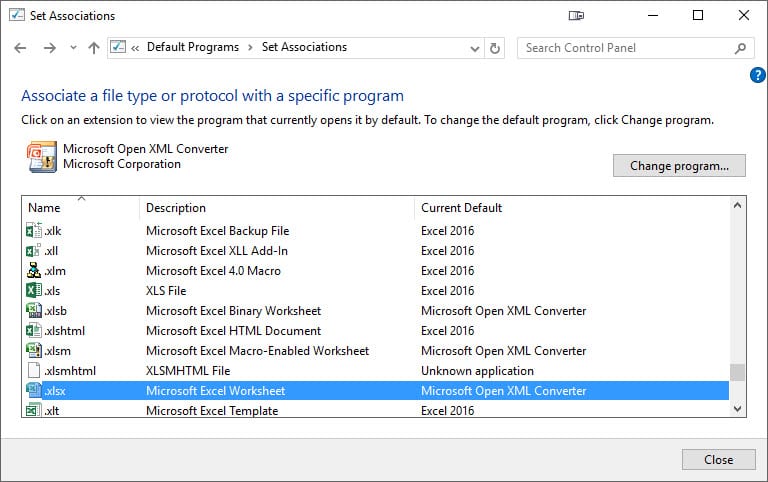Image resolution: width=768 pixels, height=482 pixels.
Task: Click the scrollbar up arrow
Action: click(x=737, y=206)
